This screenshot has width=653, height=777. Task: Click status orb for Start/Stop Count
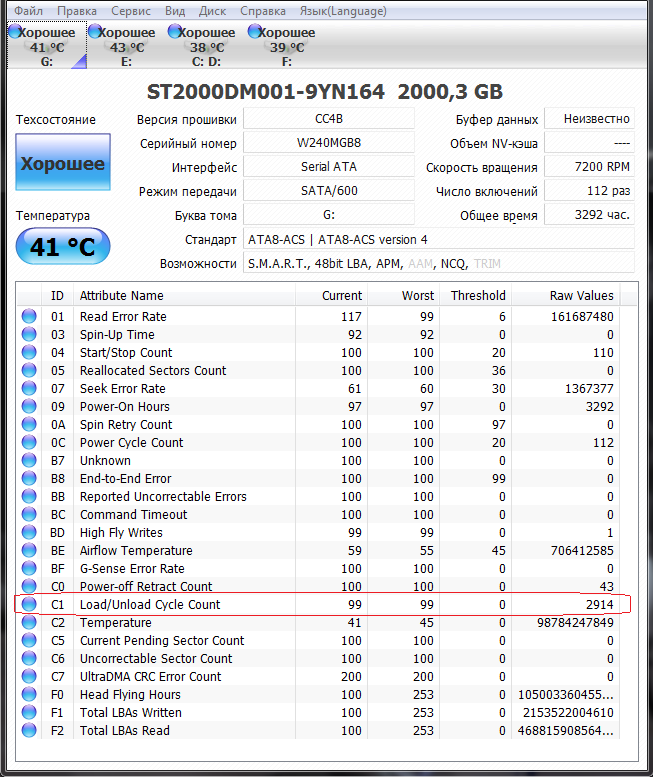[x=29, y=352]
